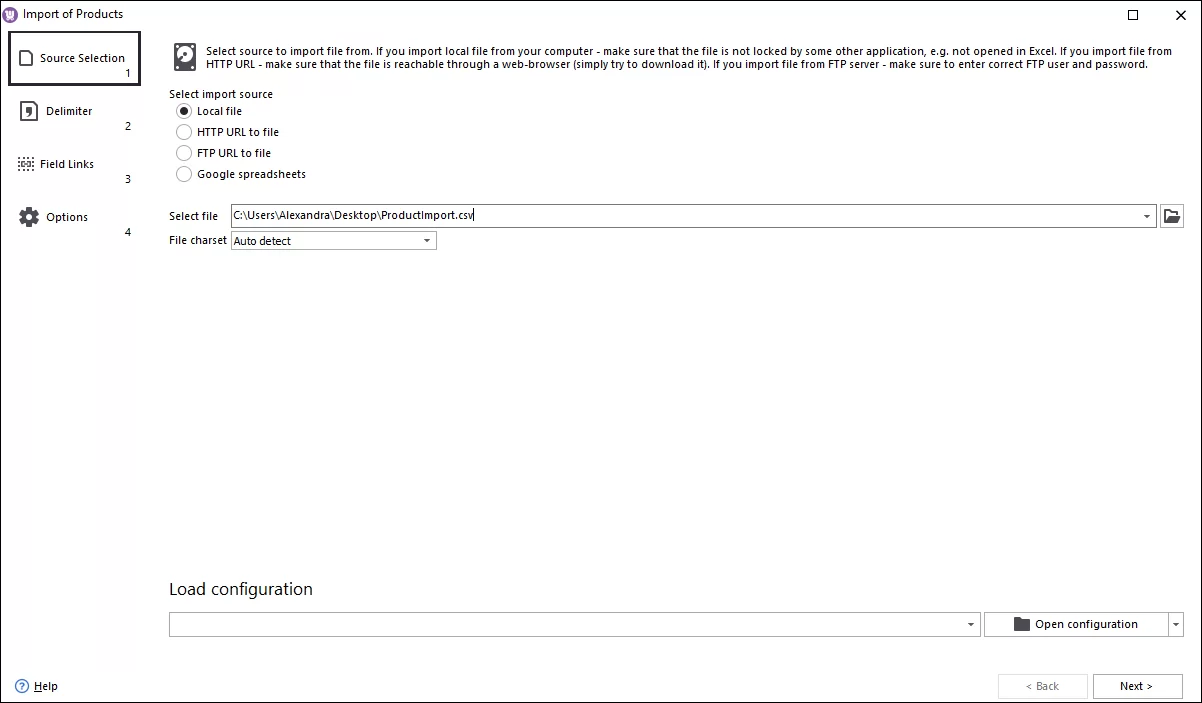
Task: Click inside the Select file path field
Action: click(600, 215)
